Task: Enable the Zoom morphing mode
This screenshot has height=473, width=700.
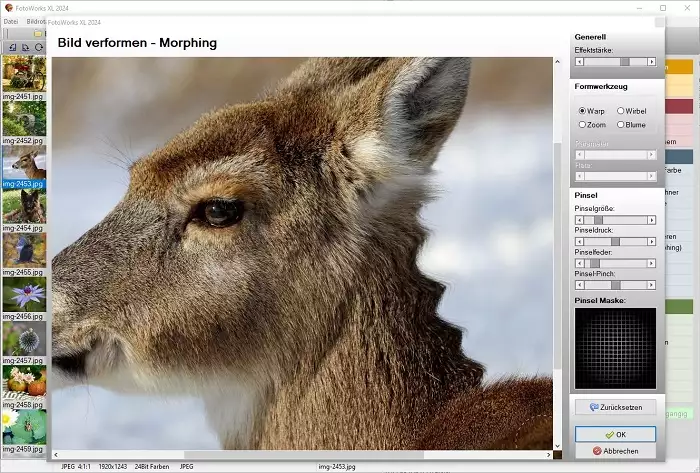Action: (x=583, y=125)
